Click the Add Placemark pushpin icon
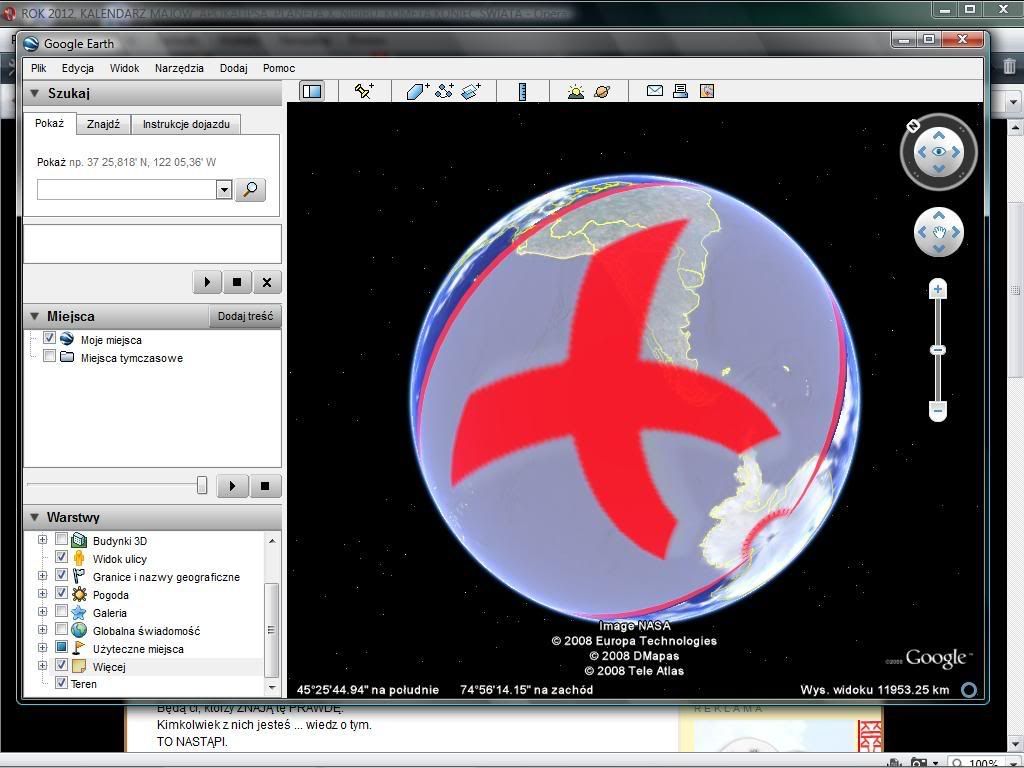 (x=364, y=91)
